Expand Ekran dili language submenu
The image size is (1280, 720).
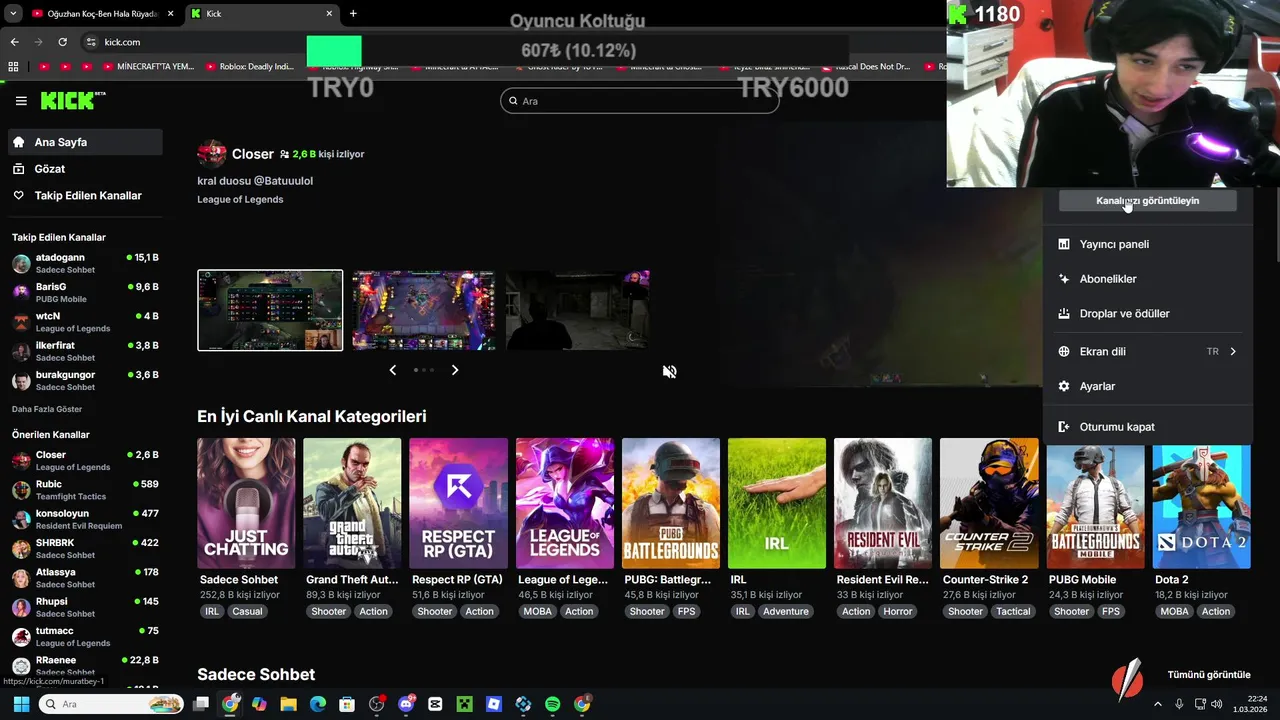tap(1147, 352)
